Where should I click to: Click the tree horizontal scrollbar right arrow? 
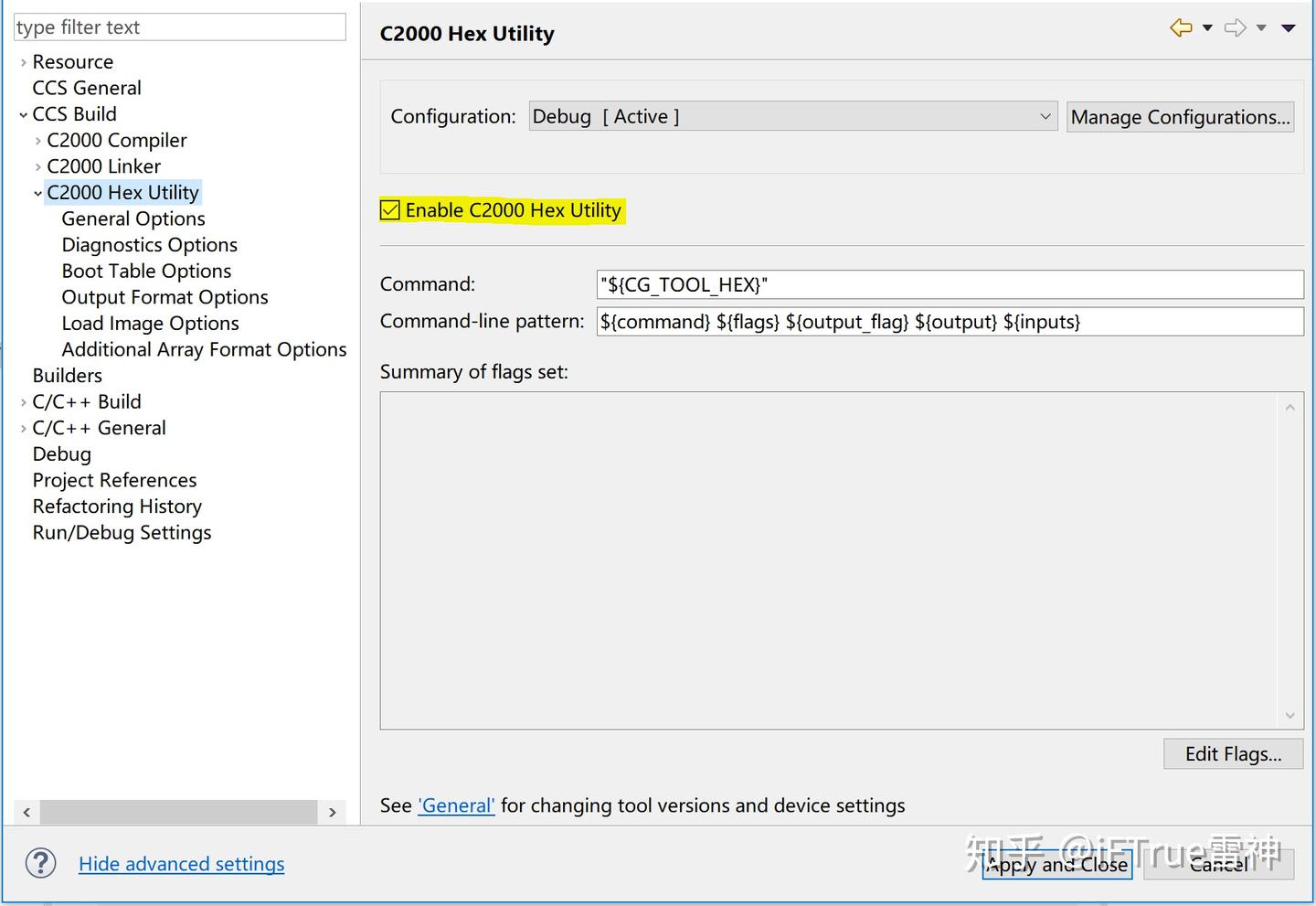click(x=333, y=812)
